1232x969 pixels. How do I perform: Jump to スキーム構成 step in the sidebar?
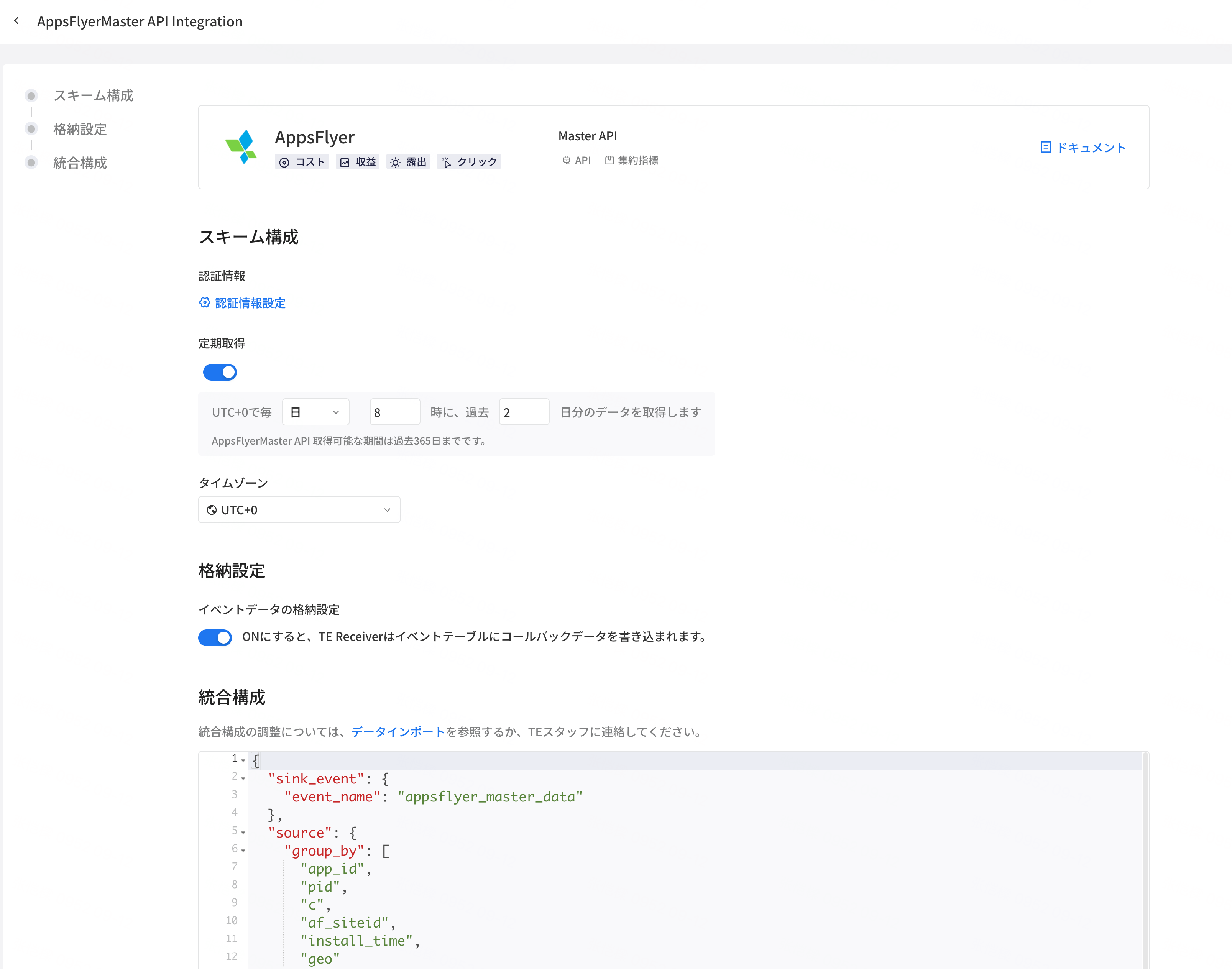click(x=93, y=95)
